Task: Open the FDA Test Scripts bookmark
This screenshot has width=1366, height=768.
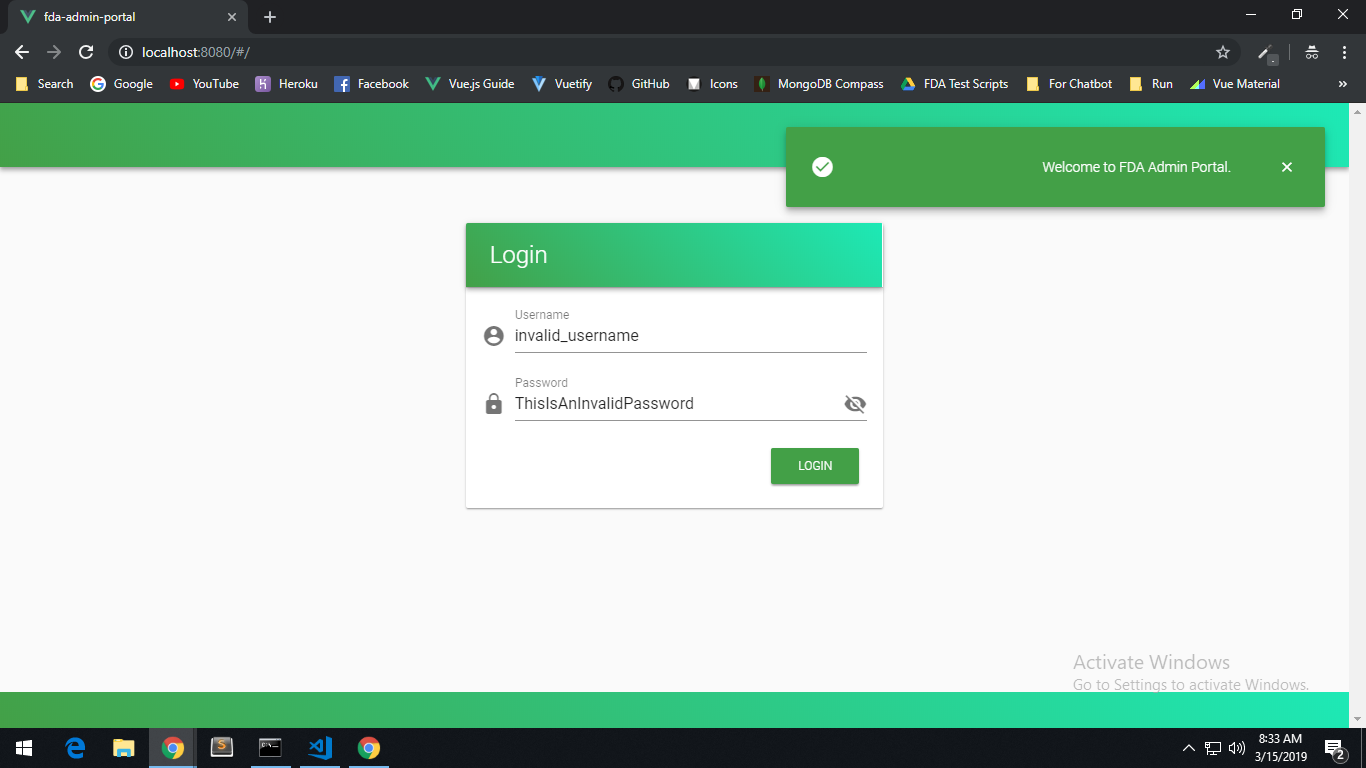Action: pyautogui.click(x=966, y=84)
